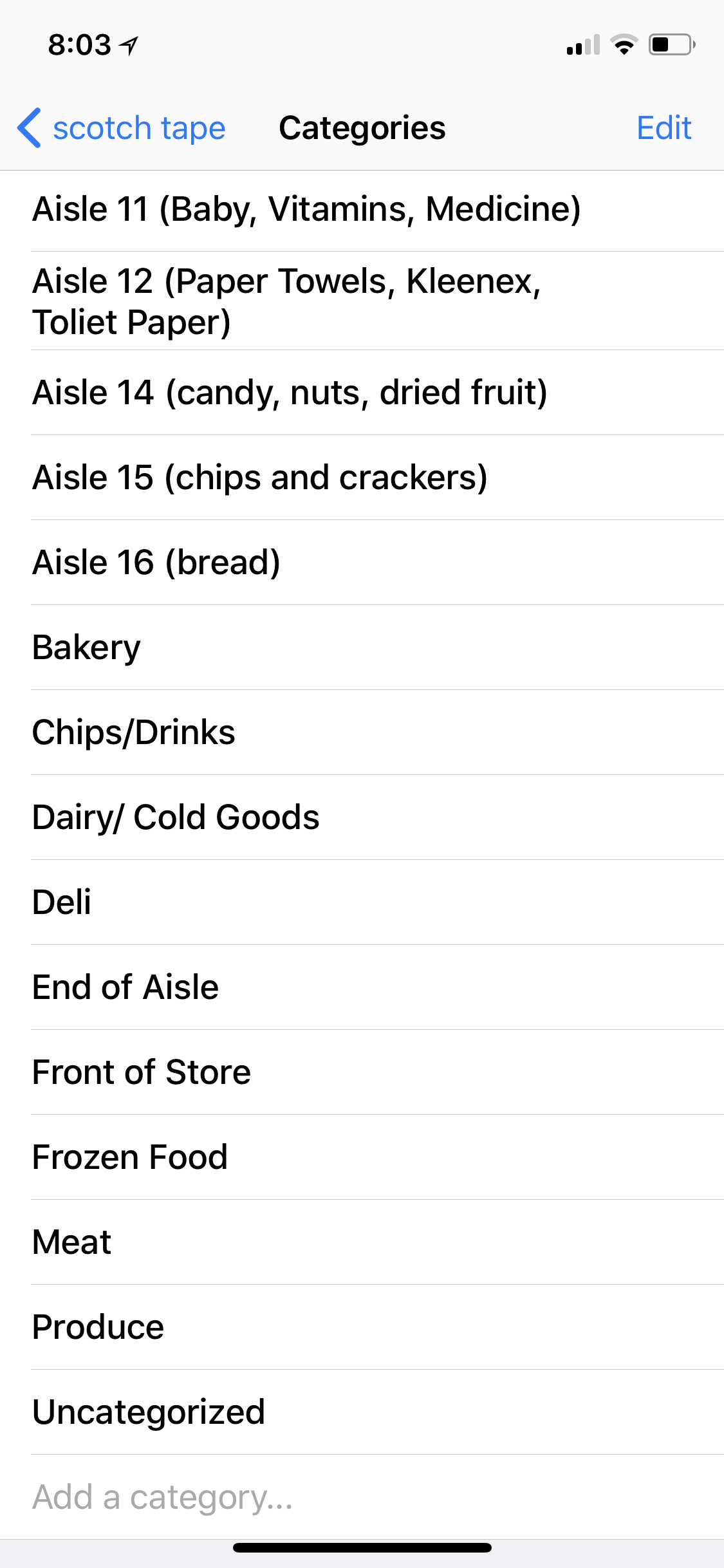Select the Deli category
This screenshot has height=1568, width=724.
click(62, 902)
